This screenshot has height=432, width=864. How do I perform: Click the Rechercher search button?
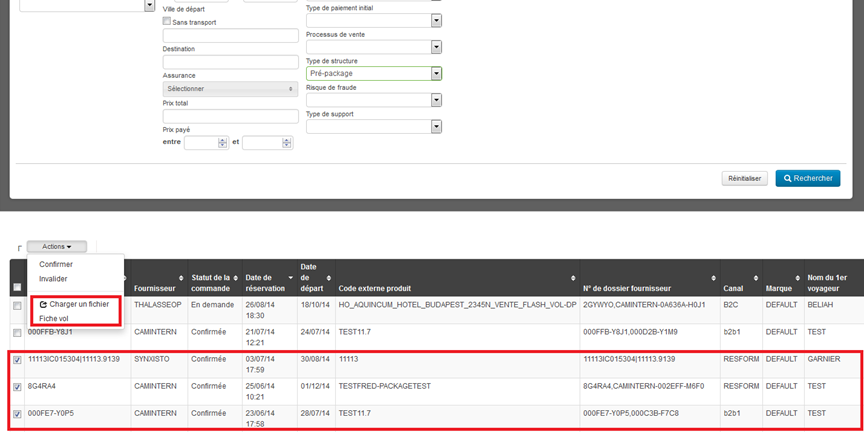pyautogui.click(x=807, y=178)
